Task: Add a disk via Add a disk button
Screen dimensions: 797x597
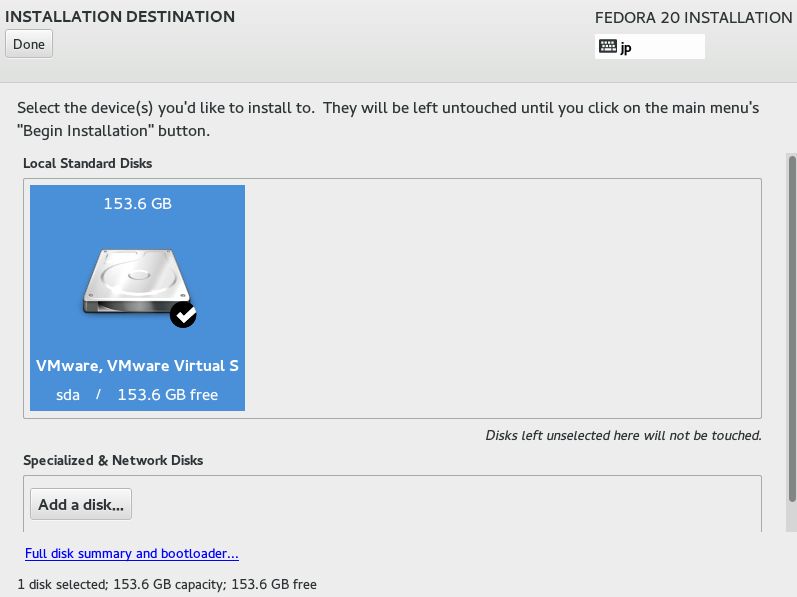Action: tap(81, 504)
